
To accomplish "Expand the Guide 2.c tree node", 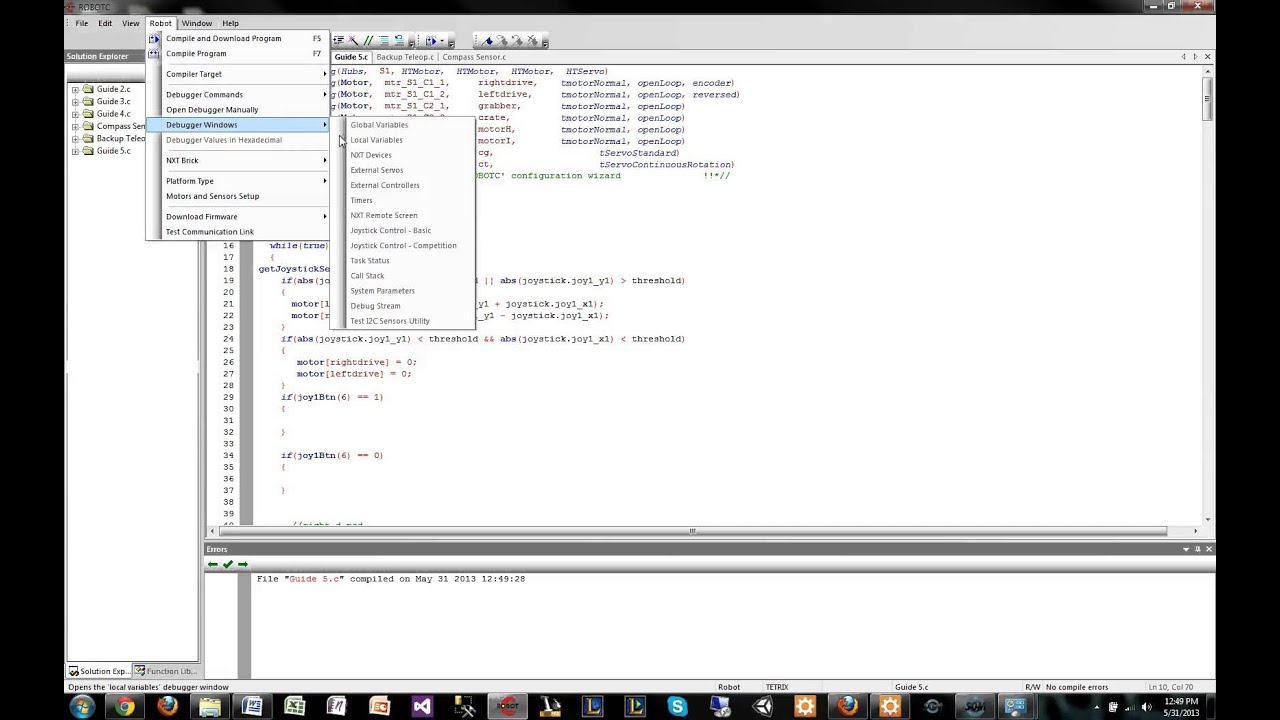I will (x=75, y=89).
